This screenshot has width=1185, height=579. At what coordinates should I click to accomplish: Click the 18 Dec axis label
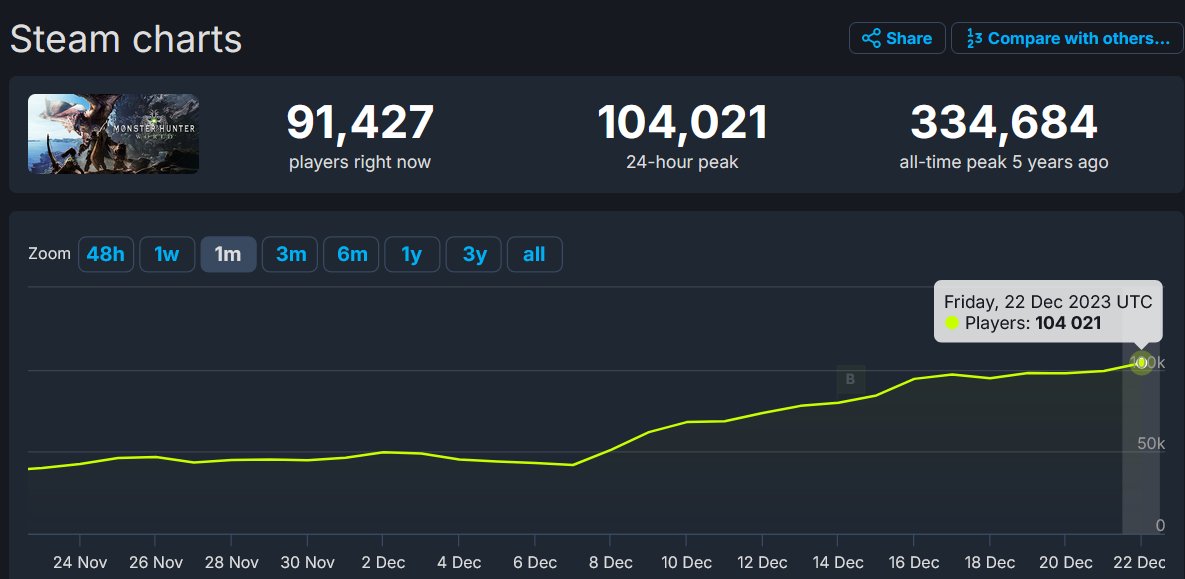point(989,562)
